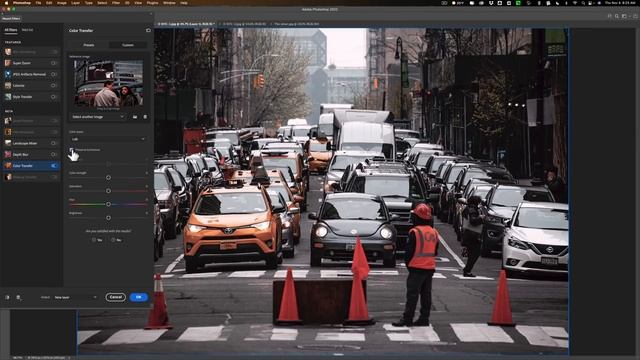Enable the Landscape Mixer filter toggle
Image resolution: width=640 pixels, height=360 pixels.
54,143
